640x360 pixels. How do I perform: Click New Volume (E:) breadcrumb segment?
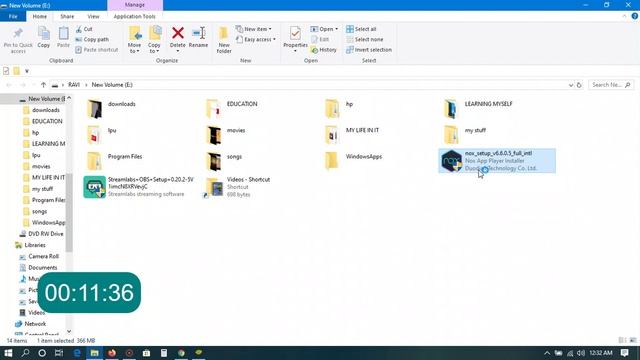(112, 85)
